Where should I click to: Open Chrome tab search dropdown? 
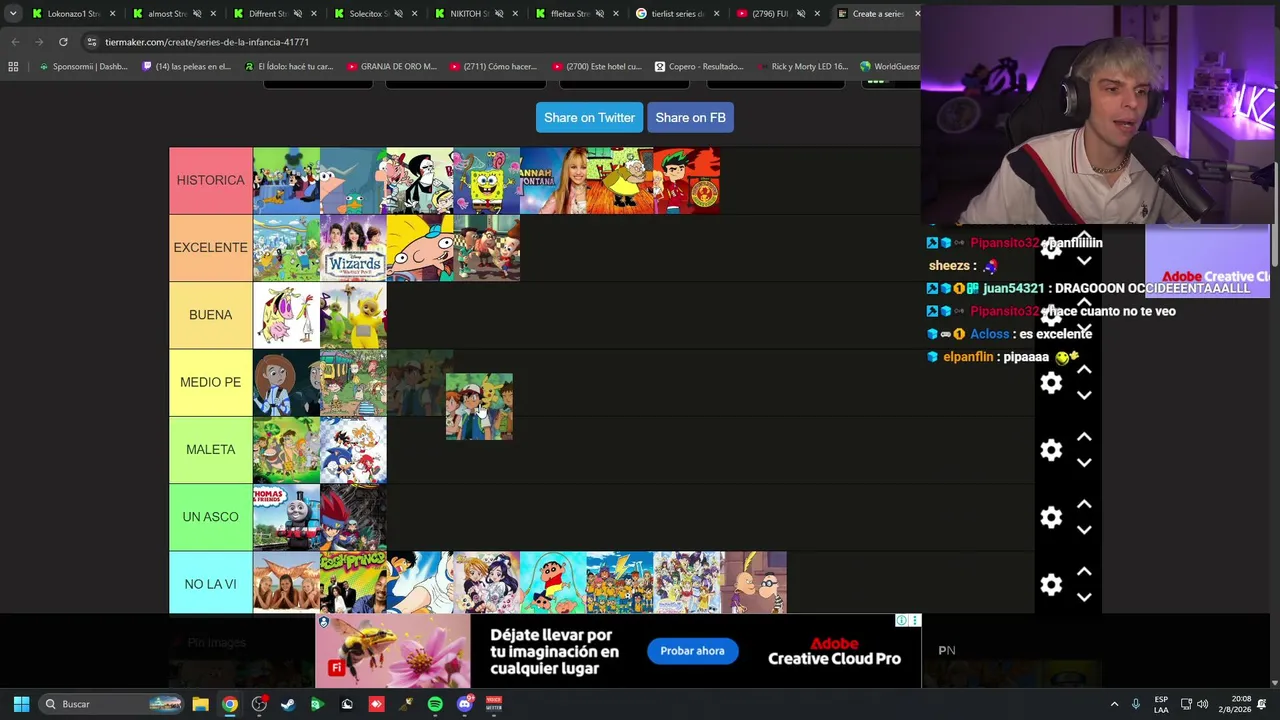(x=13, y=14)
